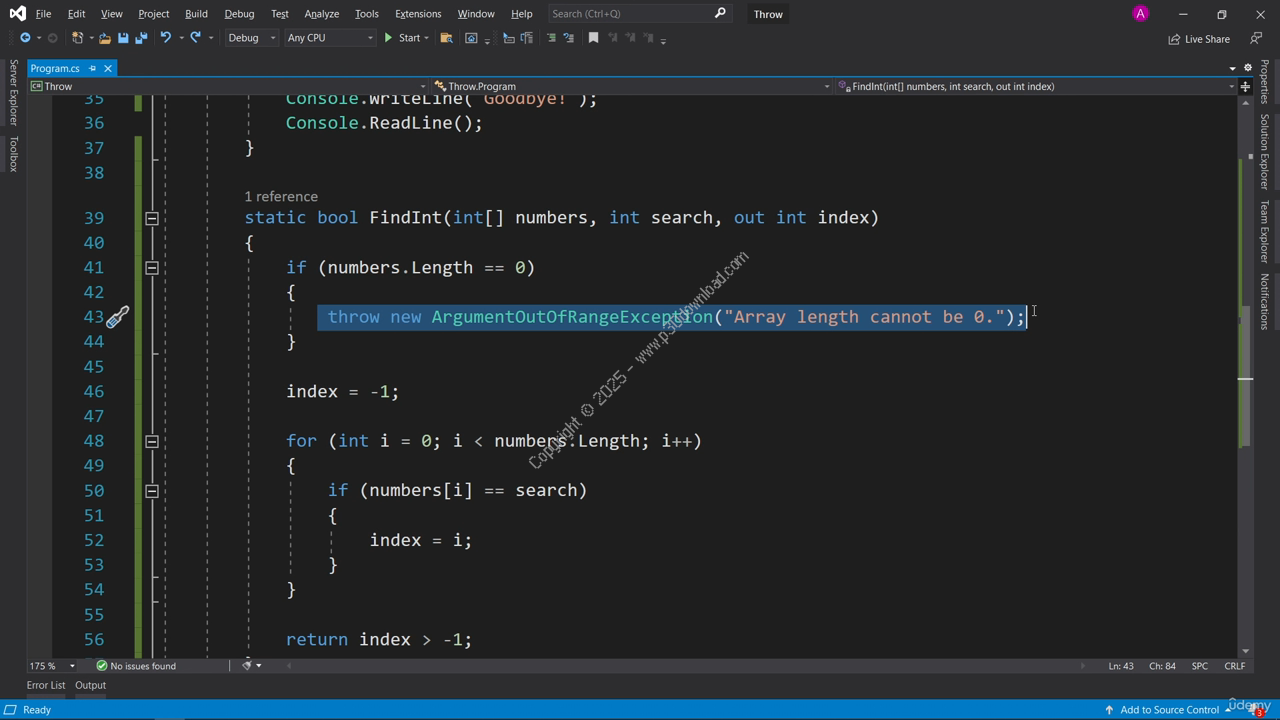Collapse the if block at line 50
Viewport: 1280px width, 720px height.
tap(152, 490)
